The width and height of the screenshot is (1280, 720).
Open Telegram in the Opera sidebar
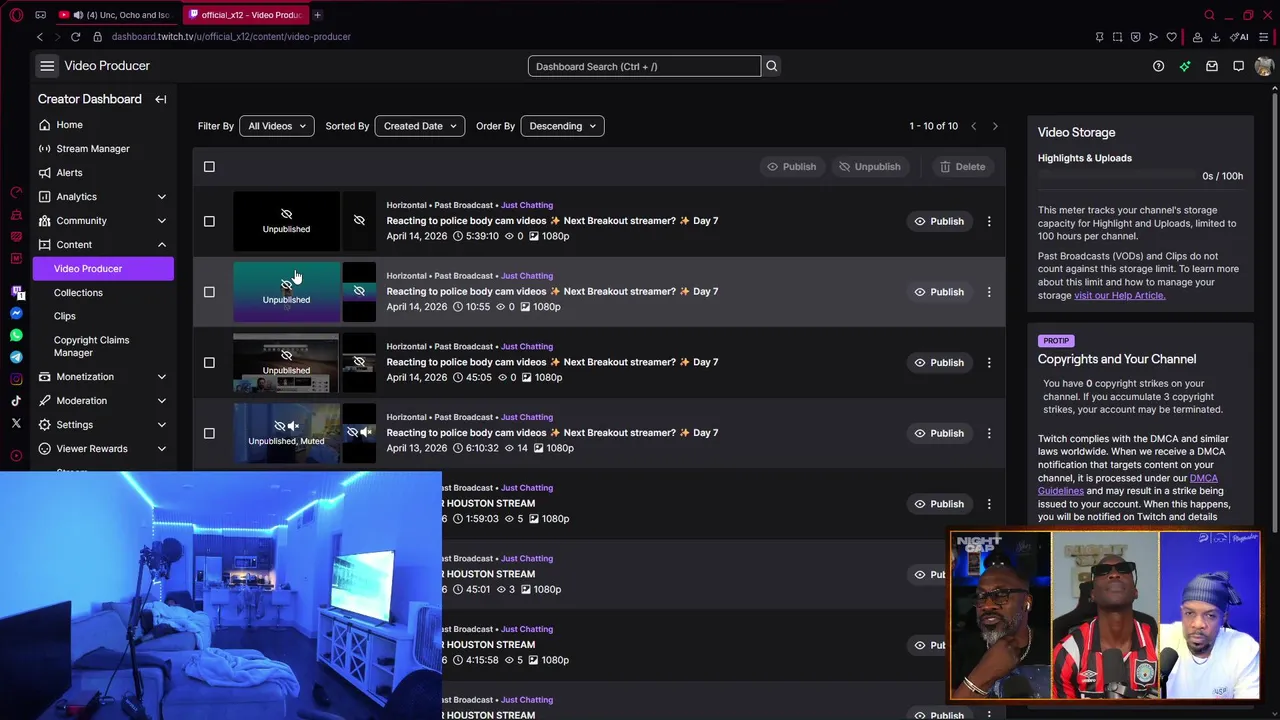(16, 357)
